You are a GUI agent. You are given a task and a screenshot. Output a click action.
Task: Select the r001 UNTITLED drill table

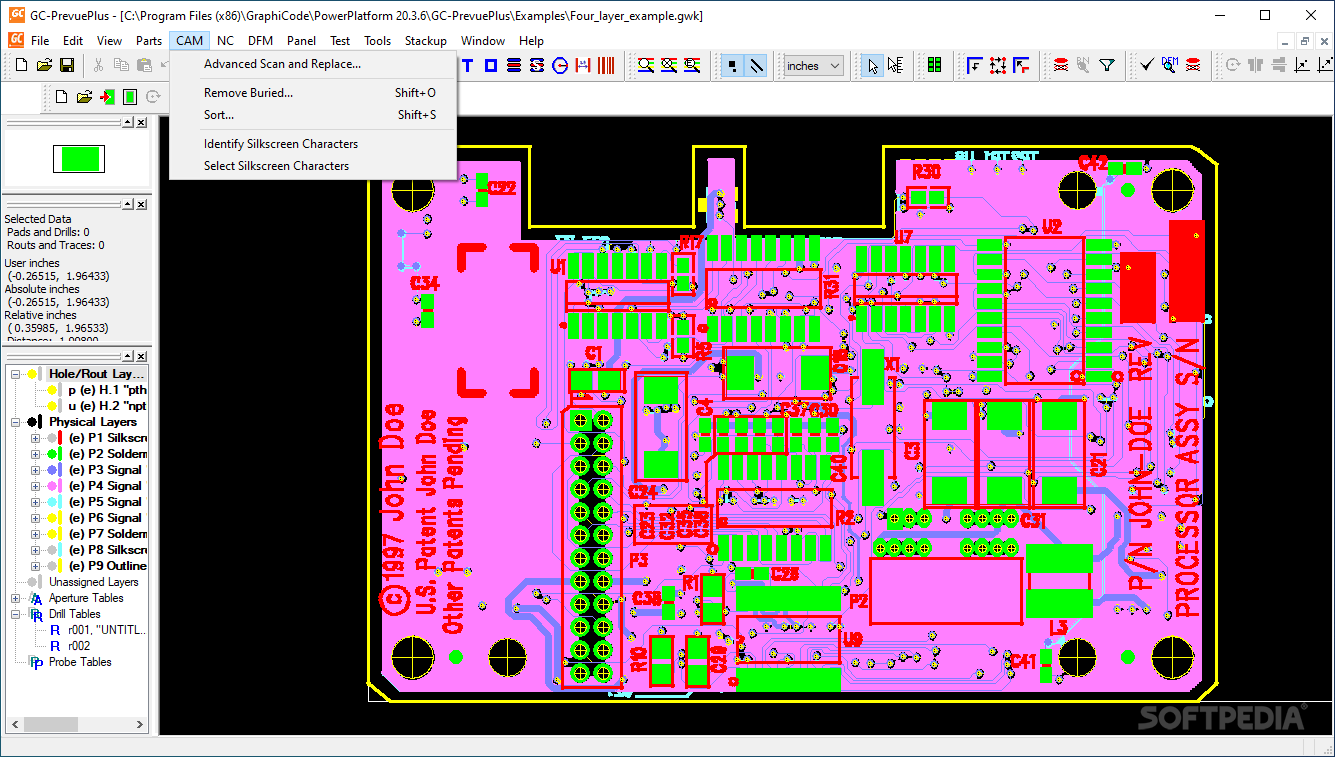pos(106,630)
